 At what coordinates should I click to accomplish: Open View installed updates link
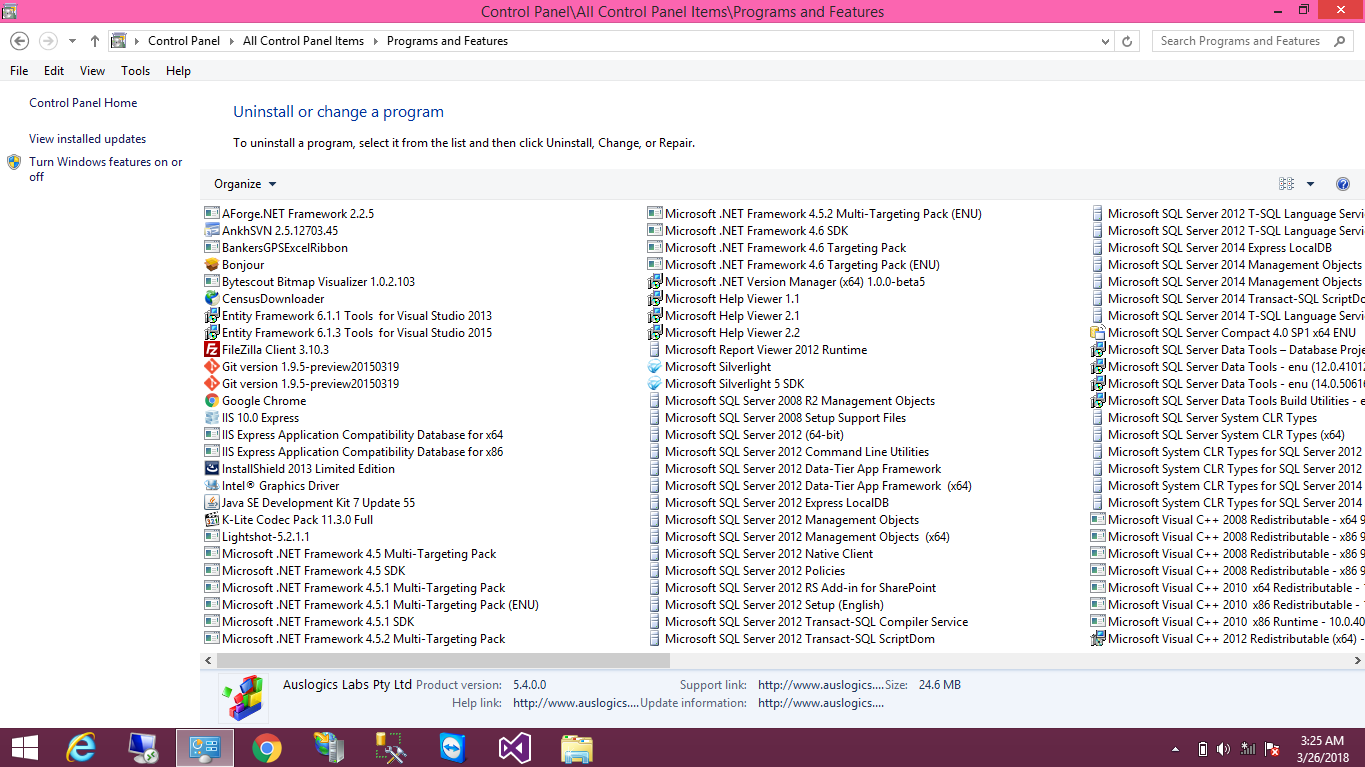[88, 139]
